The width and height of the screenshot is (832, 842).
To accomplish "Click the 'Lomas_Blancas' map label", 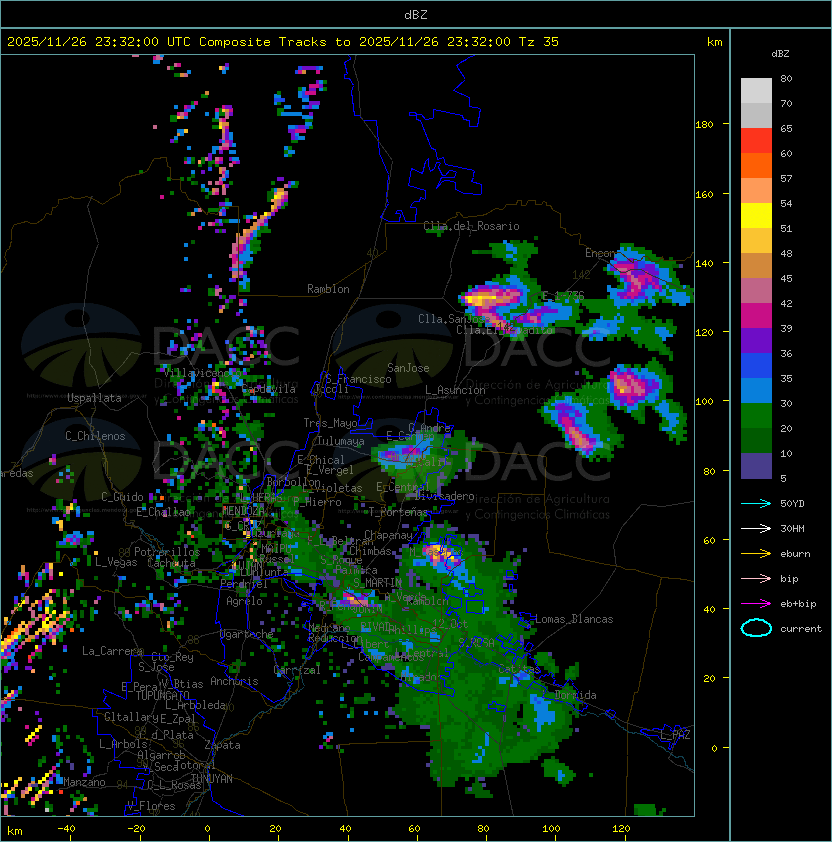I will click(574, 619).
